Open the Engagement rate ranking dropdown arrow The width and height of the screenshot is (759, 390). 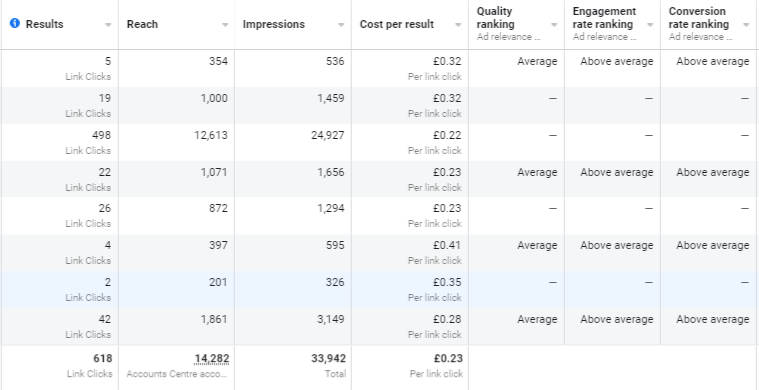[x=650, y=25]
